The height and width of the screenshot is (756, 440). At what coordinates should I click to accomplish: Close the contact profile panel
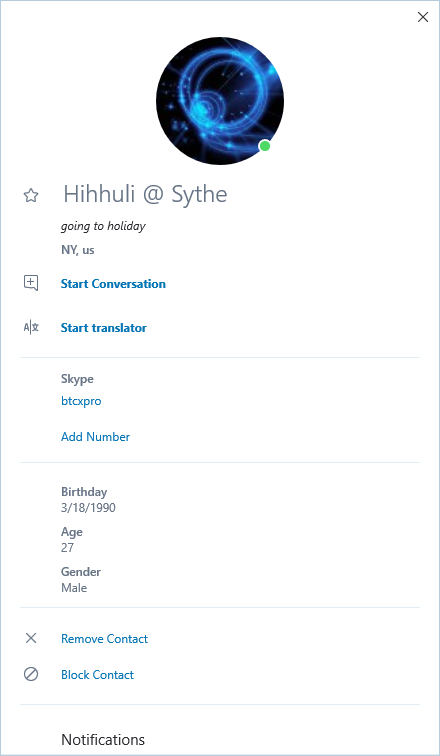[x=423, y=17]
